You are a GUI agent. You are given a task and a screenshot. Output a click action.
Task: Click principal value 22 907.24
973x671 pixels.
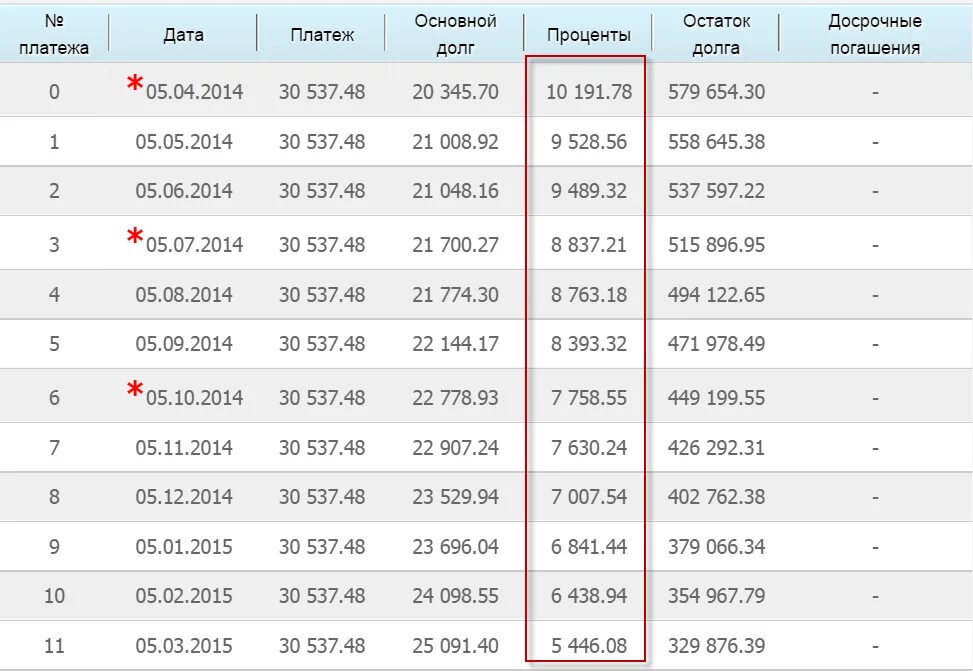tap(455, 448)
